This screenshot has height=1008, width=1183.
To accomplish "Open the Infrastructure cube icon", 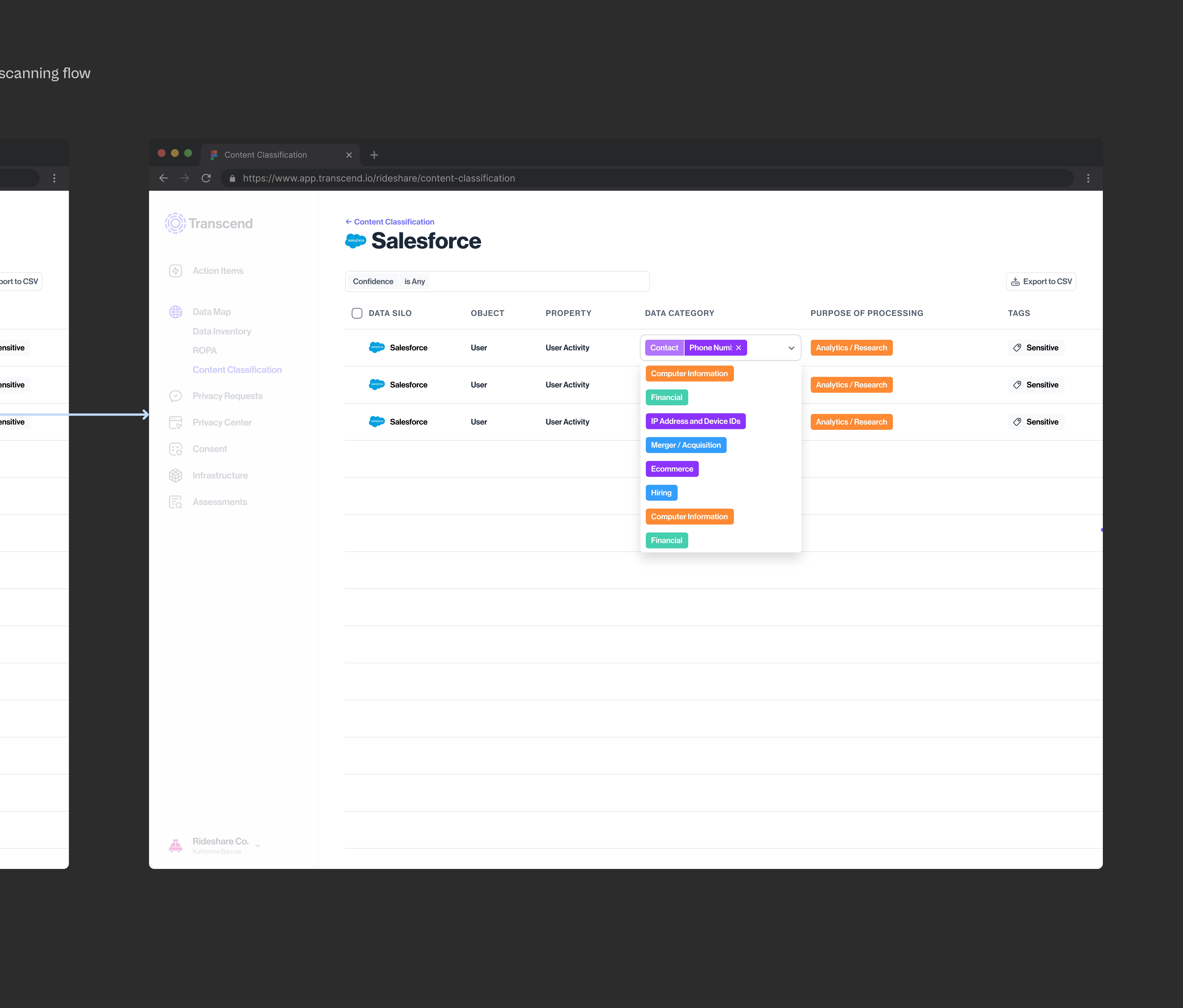I will click(175, 476).
